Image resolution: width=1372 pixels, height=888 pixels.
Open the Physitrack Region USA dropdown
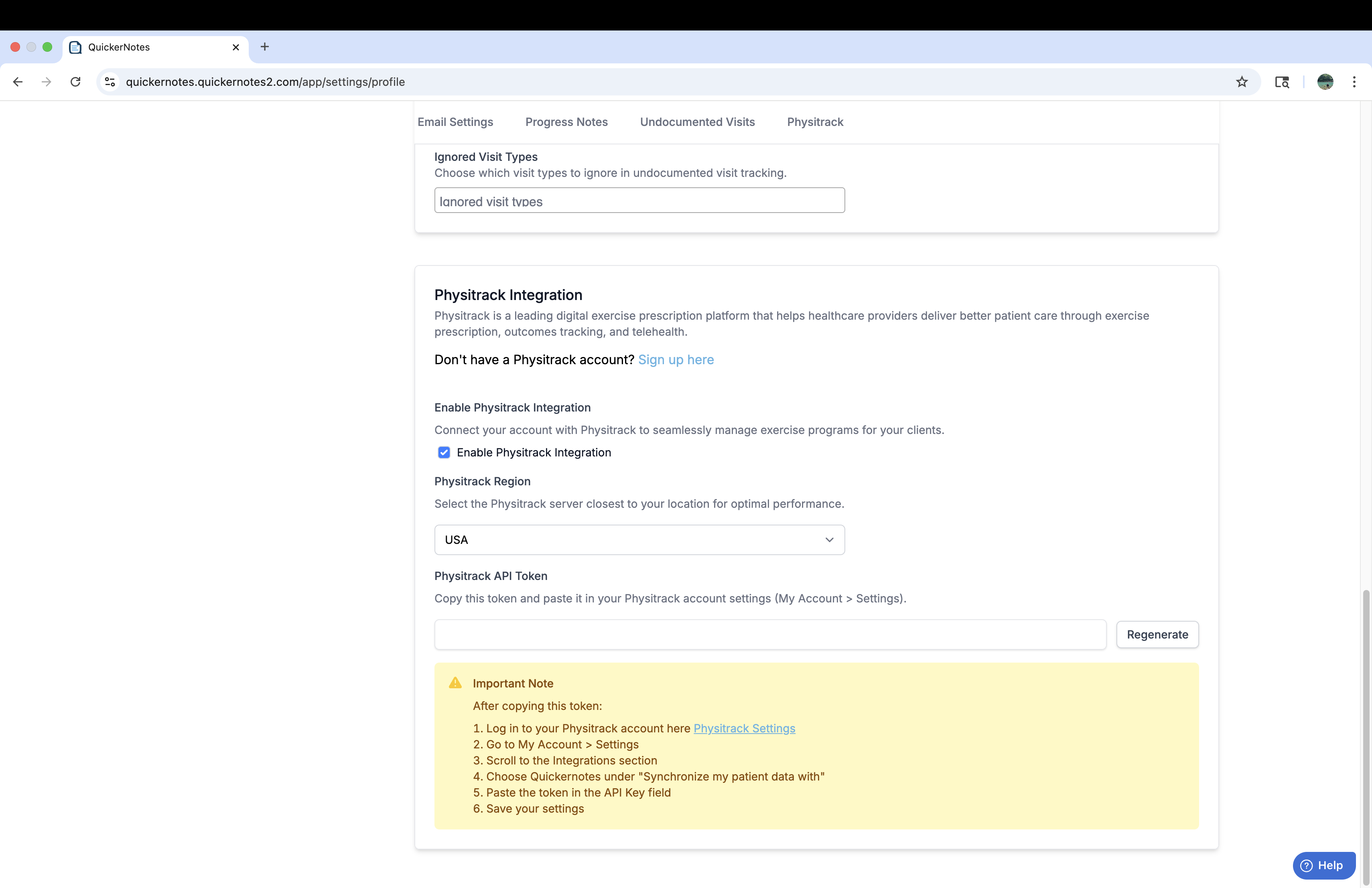(639, 540)
